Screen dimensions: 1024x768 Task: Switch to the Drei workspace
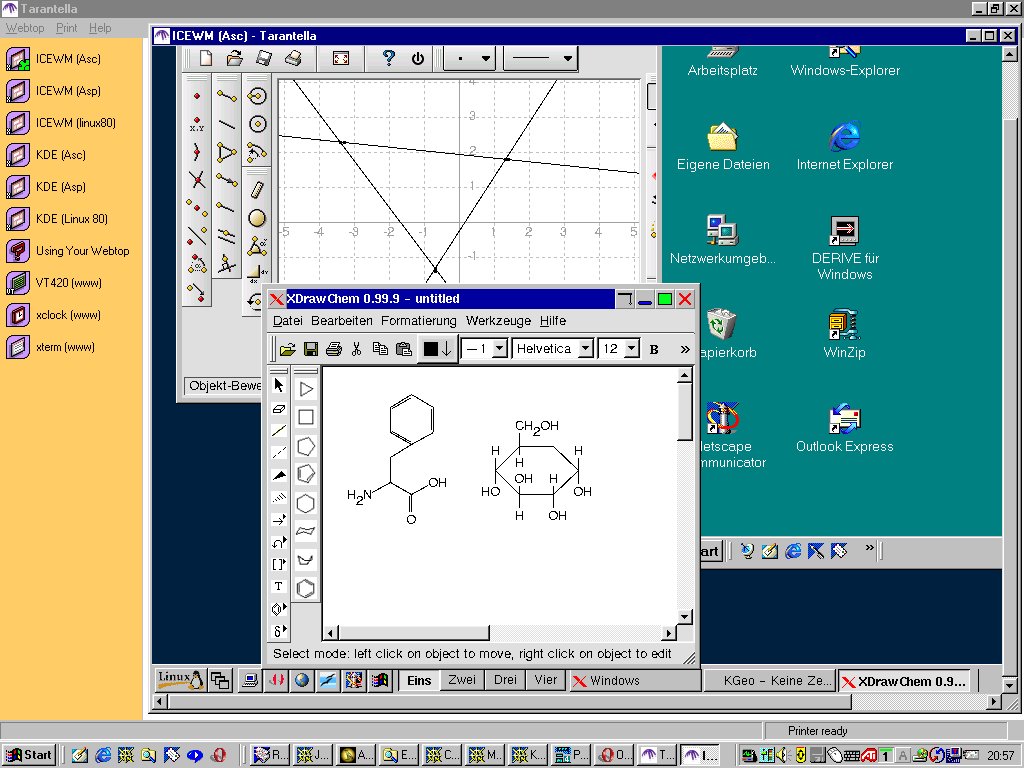pos(505,680)
